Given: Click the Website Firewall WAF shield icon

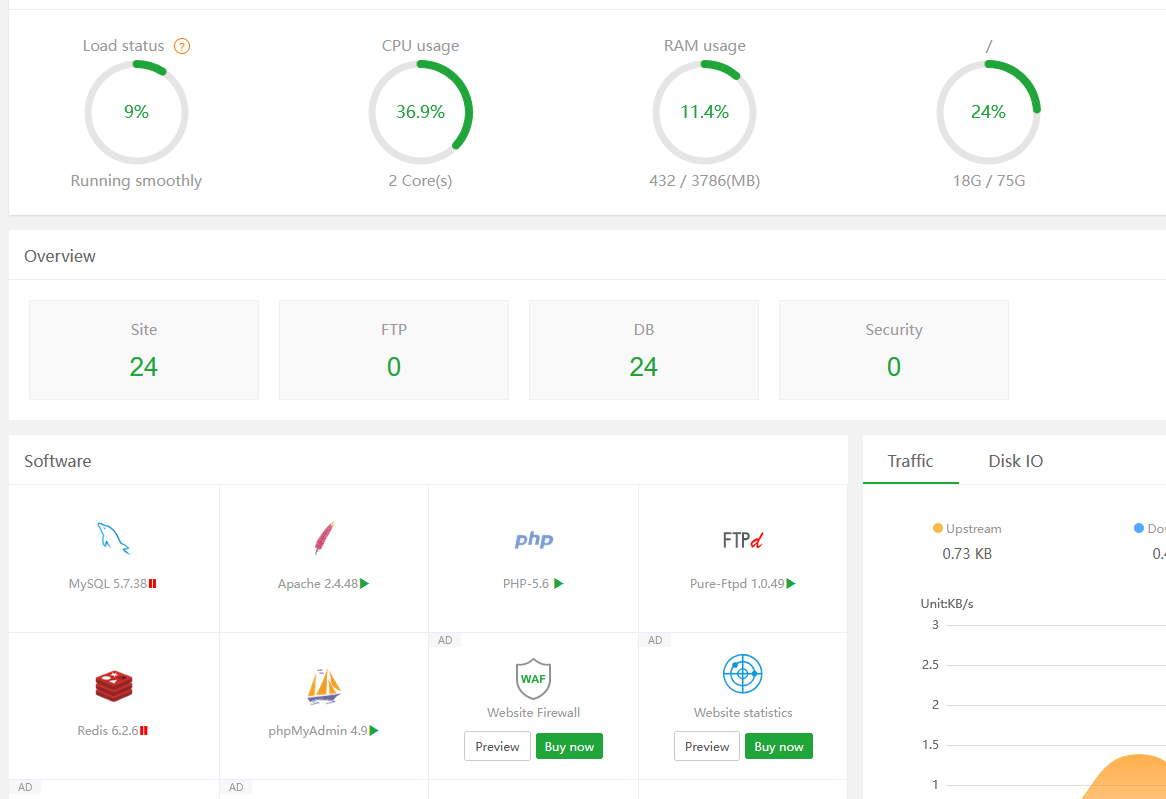Looking at the screenshot, I should (x=533, y=678).
